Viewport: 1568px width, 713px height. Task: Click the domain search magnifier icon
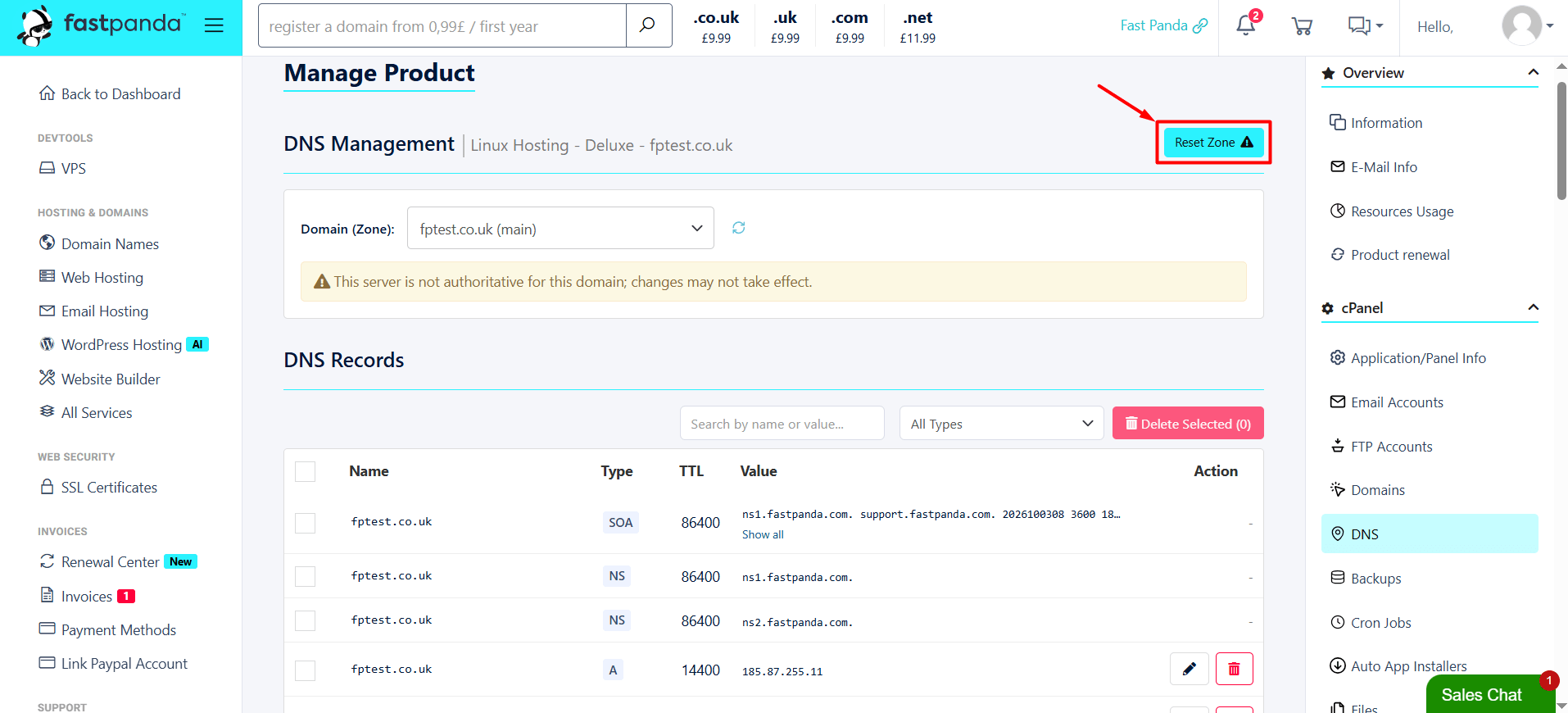[648, 25]
